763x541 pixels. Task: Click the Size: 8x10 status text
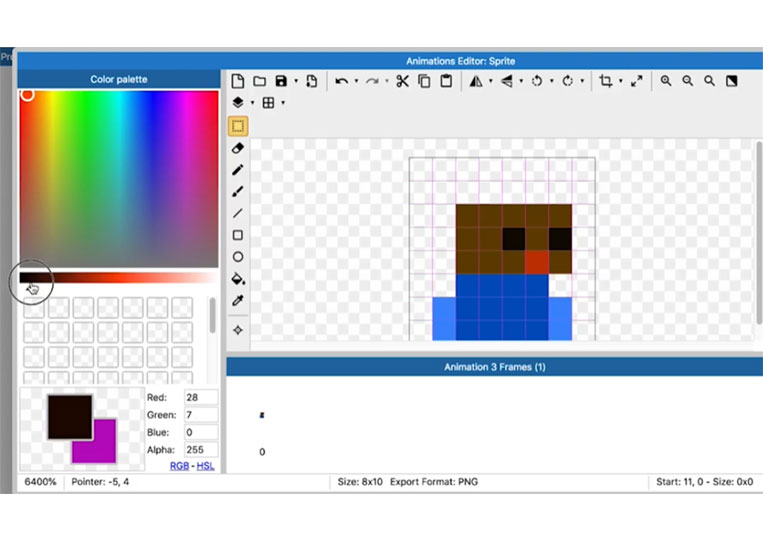pyautogui.click(x=360, y=482)
